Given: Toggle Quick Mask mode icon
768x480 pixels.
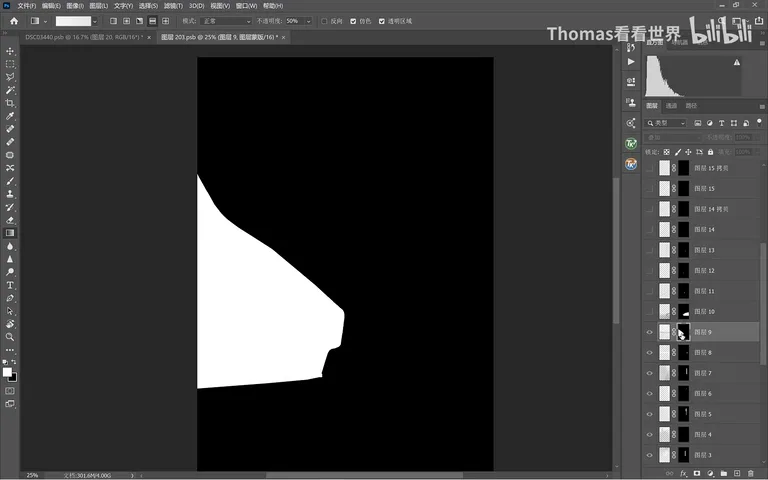Looking at the screenshot, I should [10, 391].
